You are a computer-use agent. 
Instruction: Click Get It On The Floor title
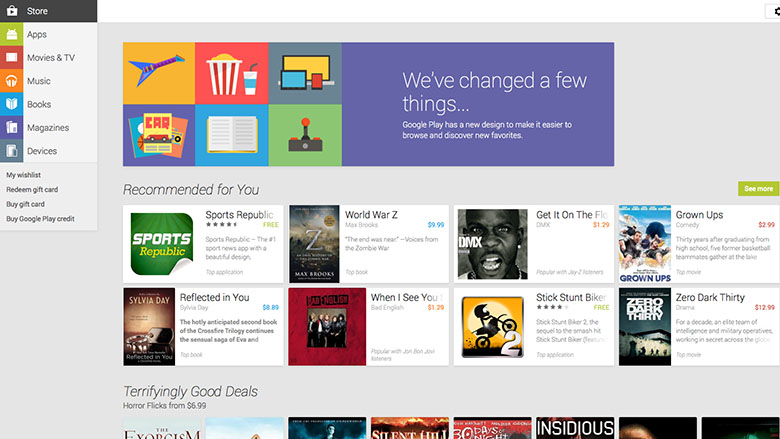point(572,215)
